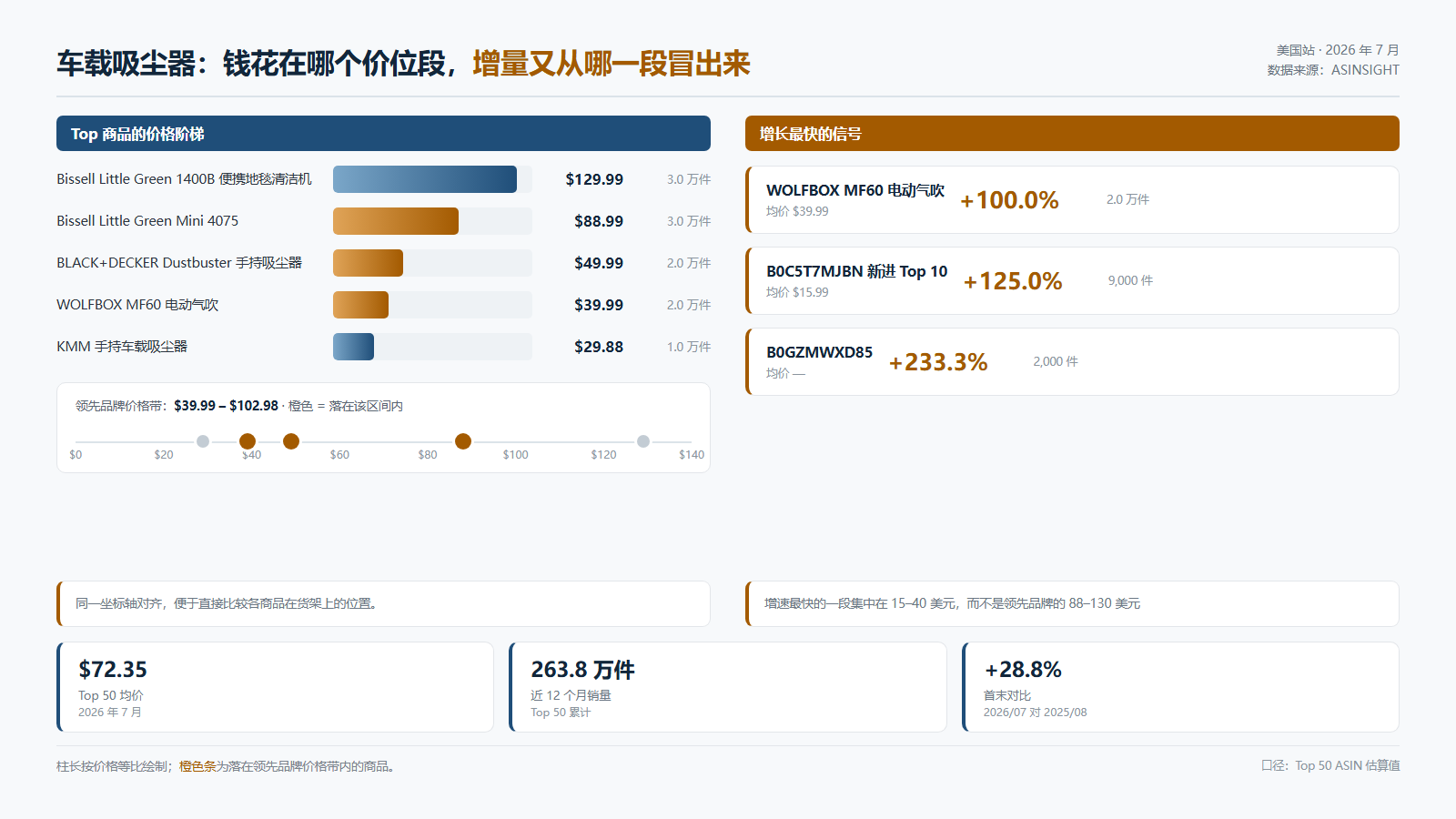Click the 增长最快的信号 header

tap(1072, 134)
